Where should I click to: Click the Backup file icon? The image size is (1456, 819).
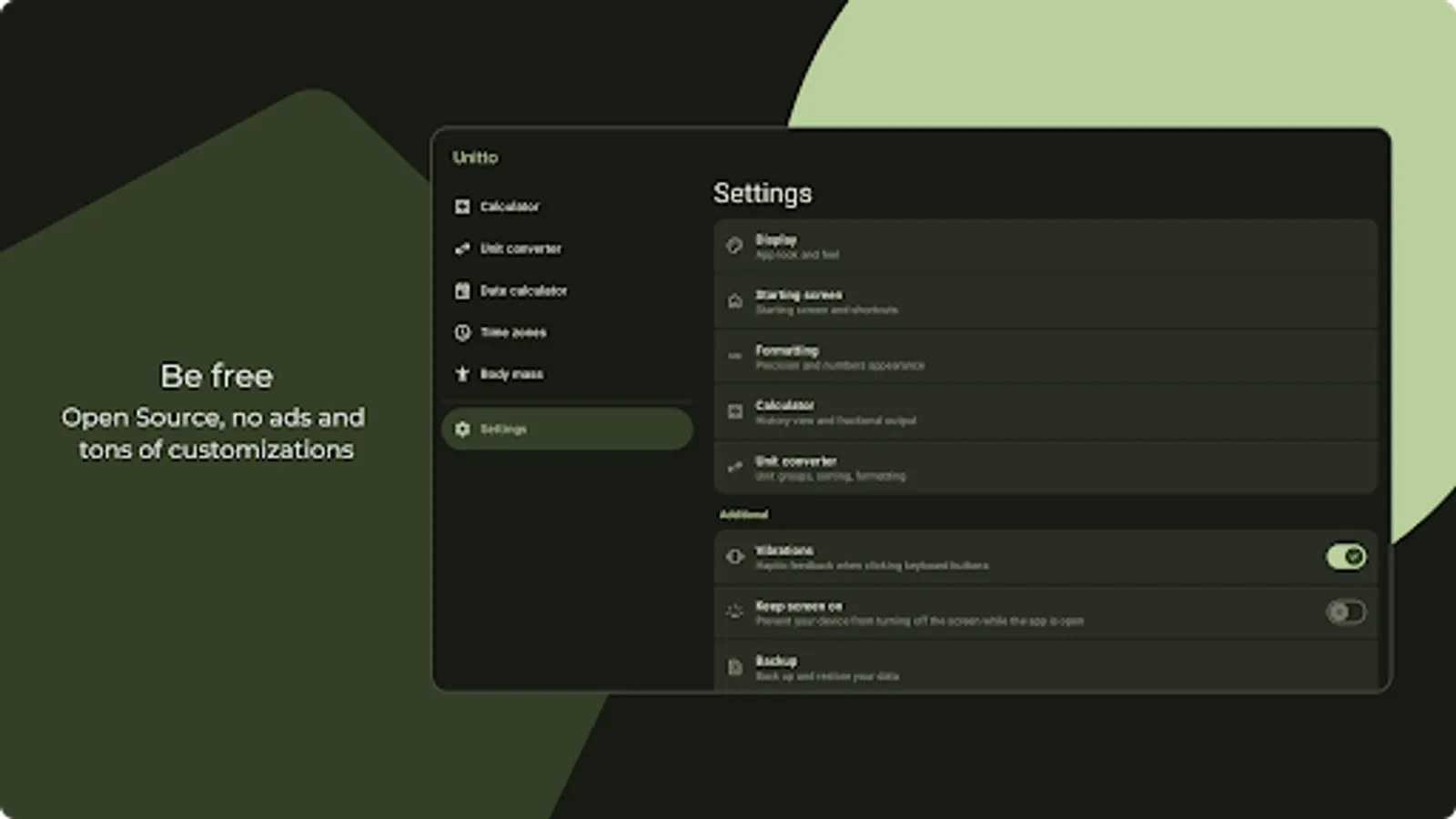point(735,668)
